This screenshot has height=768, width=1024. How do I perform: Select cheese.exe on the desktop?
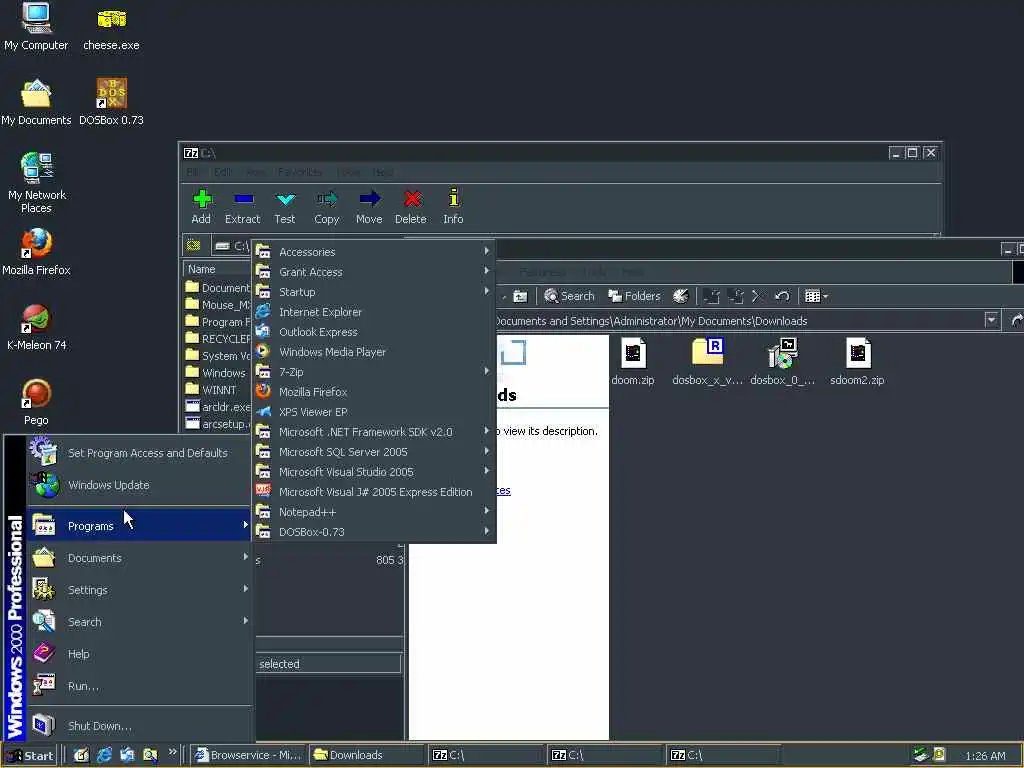(111, 29)
